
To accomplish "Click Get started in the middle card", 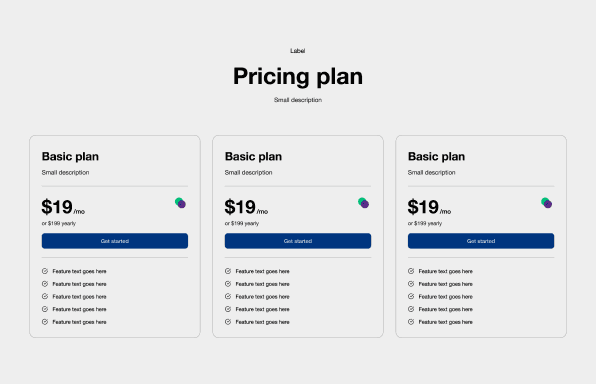I will 298,241.
